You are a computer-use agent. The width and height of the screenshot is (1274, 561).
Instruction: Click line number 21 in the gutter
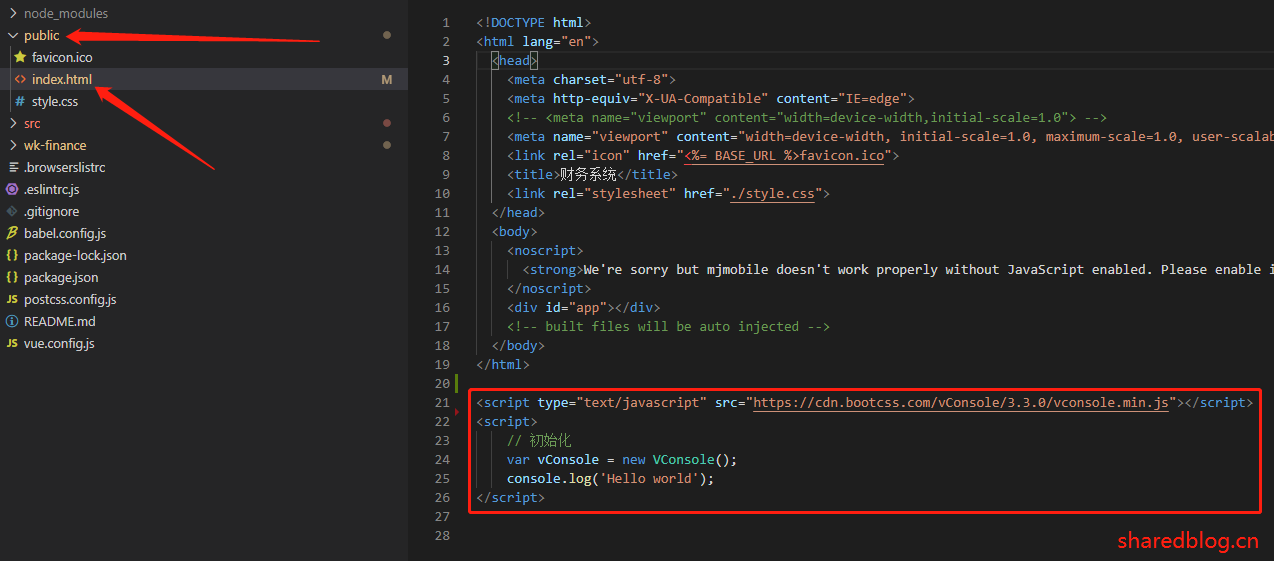click(443, 402)
